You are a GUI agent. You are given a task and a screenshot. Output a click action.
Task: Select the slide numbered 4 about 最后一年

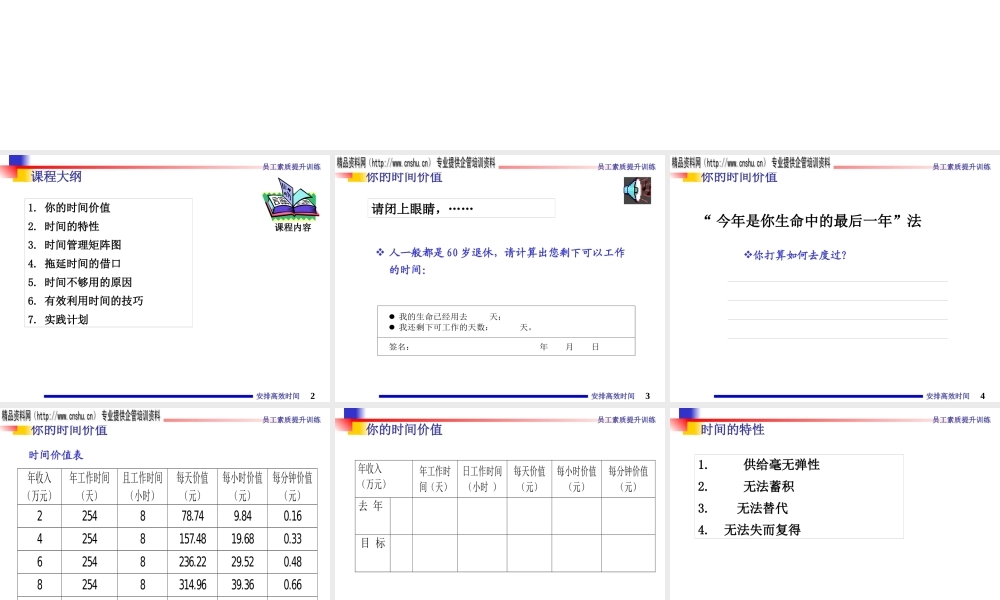click(835, 277)
